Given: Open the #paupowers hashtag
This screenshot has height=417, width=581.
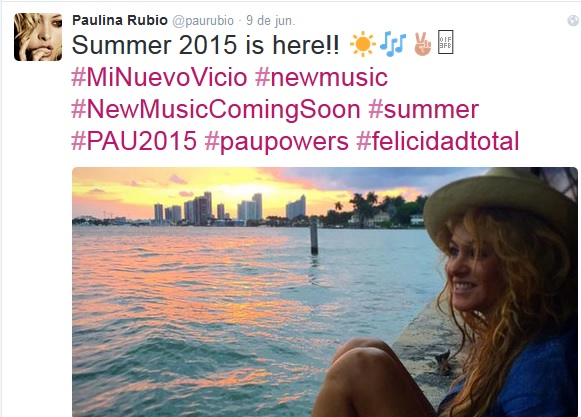Looking at the screenshot, I should [x=276, y=142].
